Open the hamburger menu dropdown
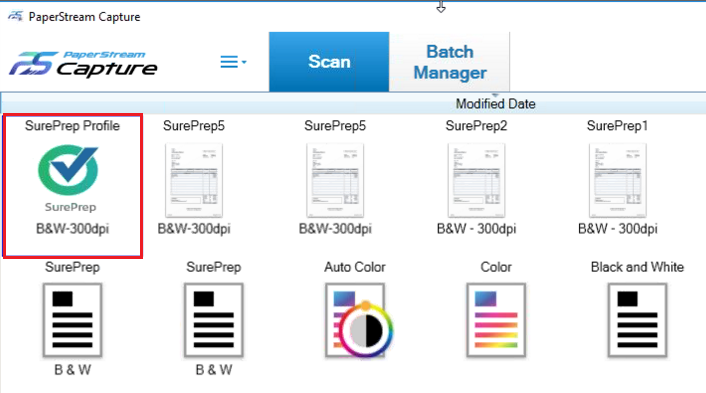Image resolution: width=706 pixels, height=393 pixels. [x=233, y=62]
